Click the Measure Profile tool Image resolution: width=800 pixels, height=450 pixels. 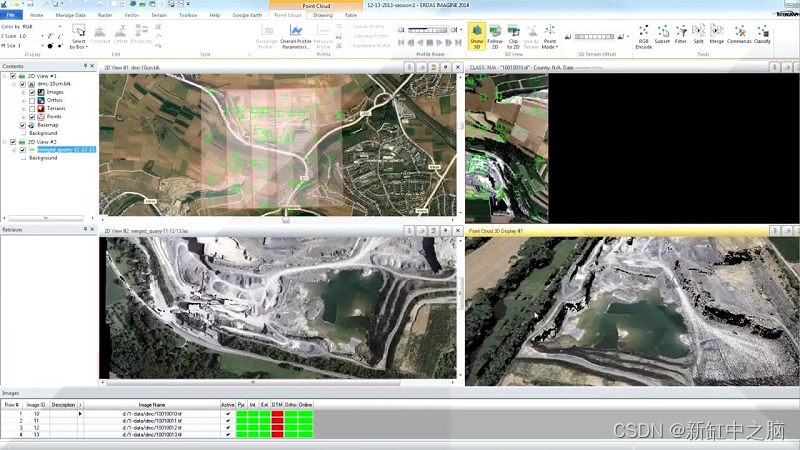pyautogui.click(x=323, y=36)
